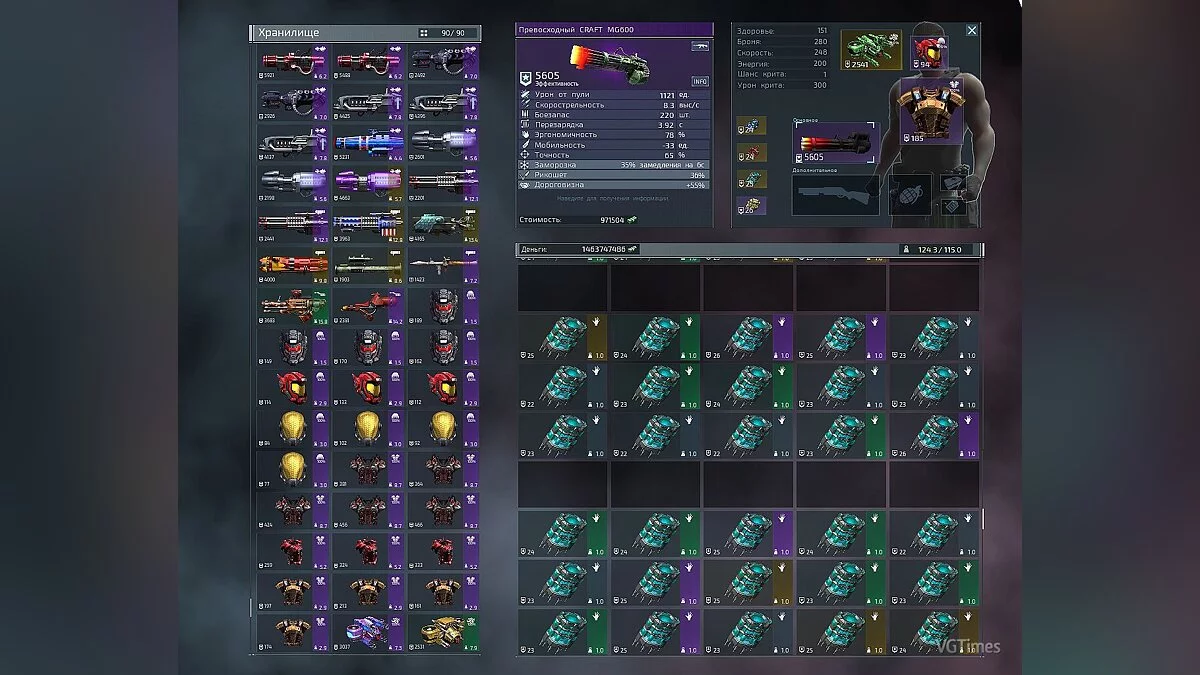The height and width of the screenshot is (675, 1200).
Task: Select the empty secondary shotgun slot
Action: click(x=835, y=195)
